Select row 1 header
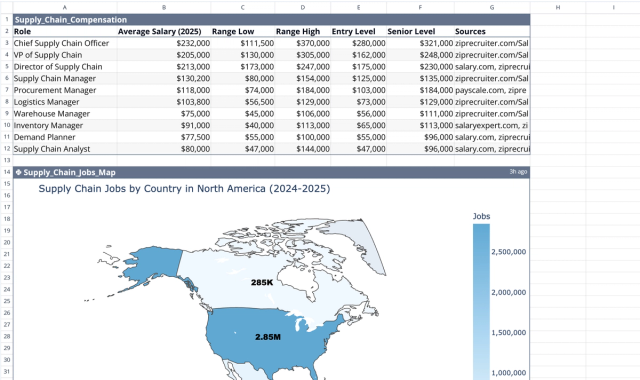Screen dimensions: 640x380 tap(7, 20)
